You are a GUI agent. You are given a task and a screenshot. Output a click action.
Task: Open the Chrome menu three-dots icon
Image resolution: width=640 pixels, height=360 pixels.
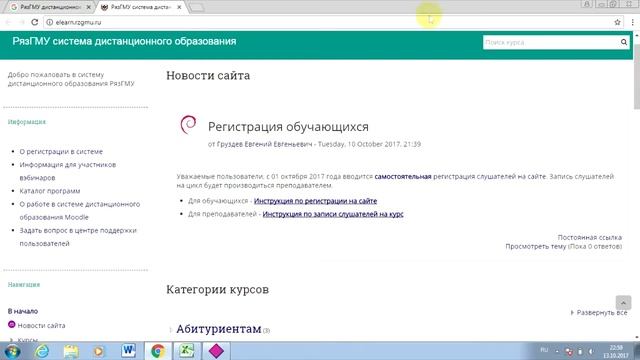pos(633,22)
